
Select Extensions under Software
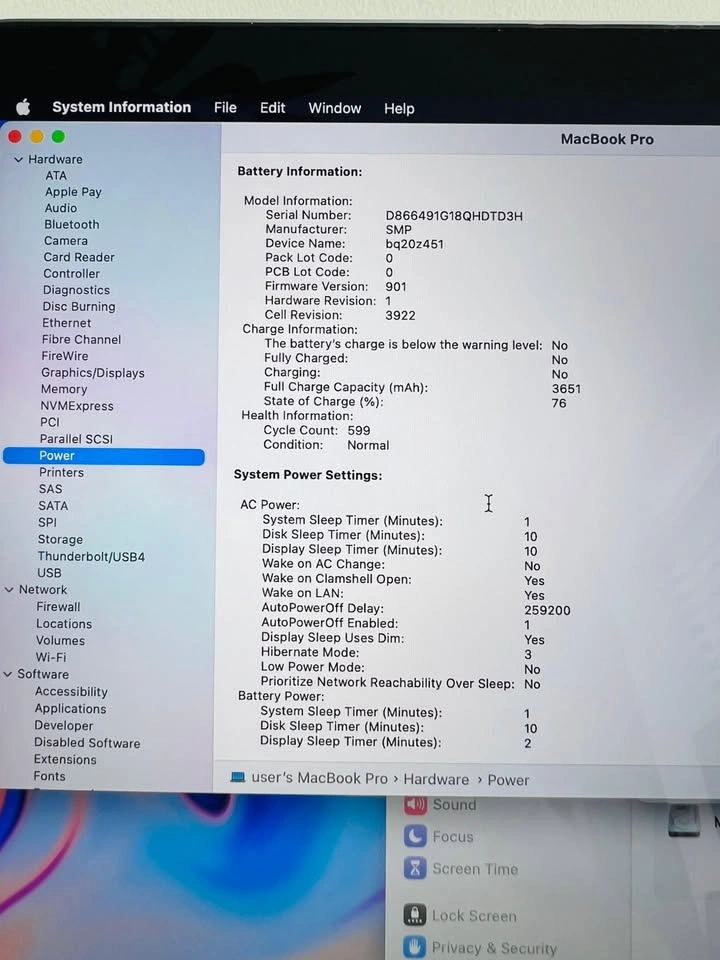[65, 760]
